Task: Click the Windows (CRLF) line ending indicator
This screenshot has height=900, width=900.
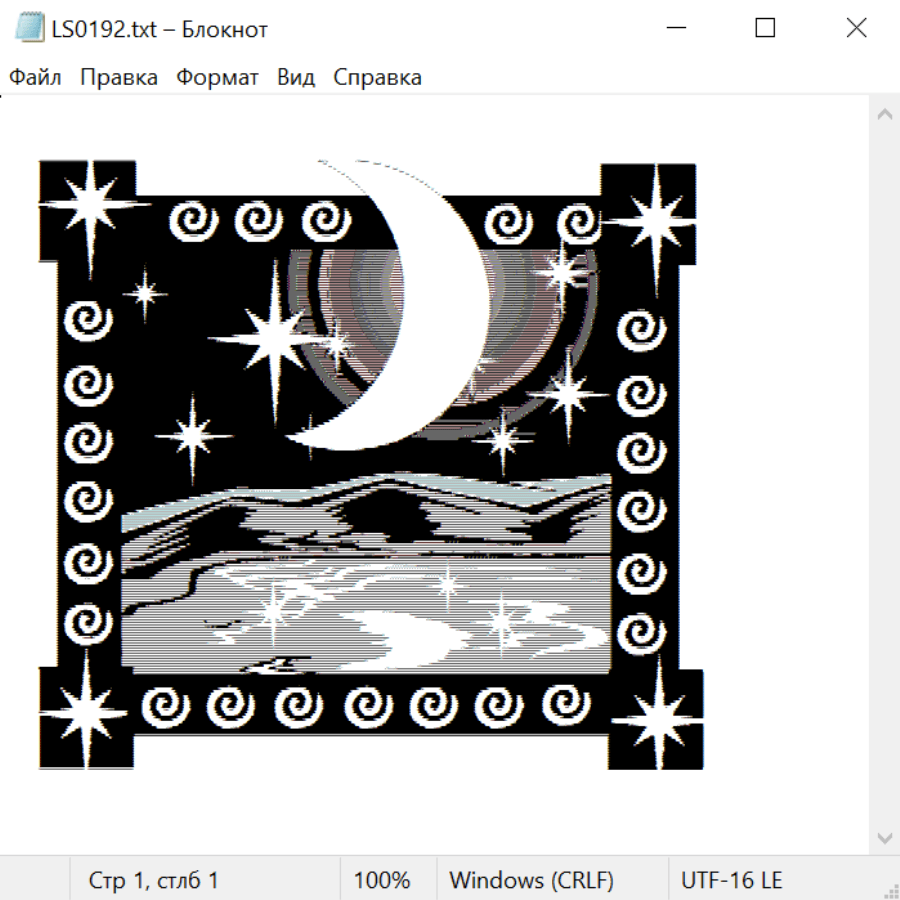Action: point(531,880)
